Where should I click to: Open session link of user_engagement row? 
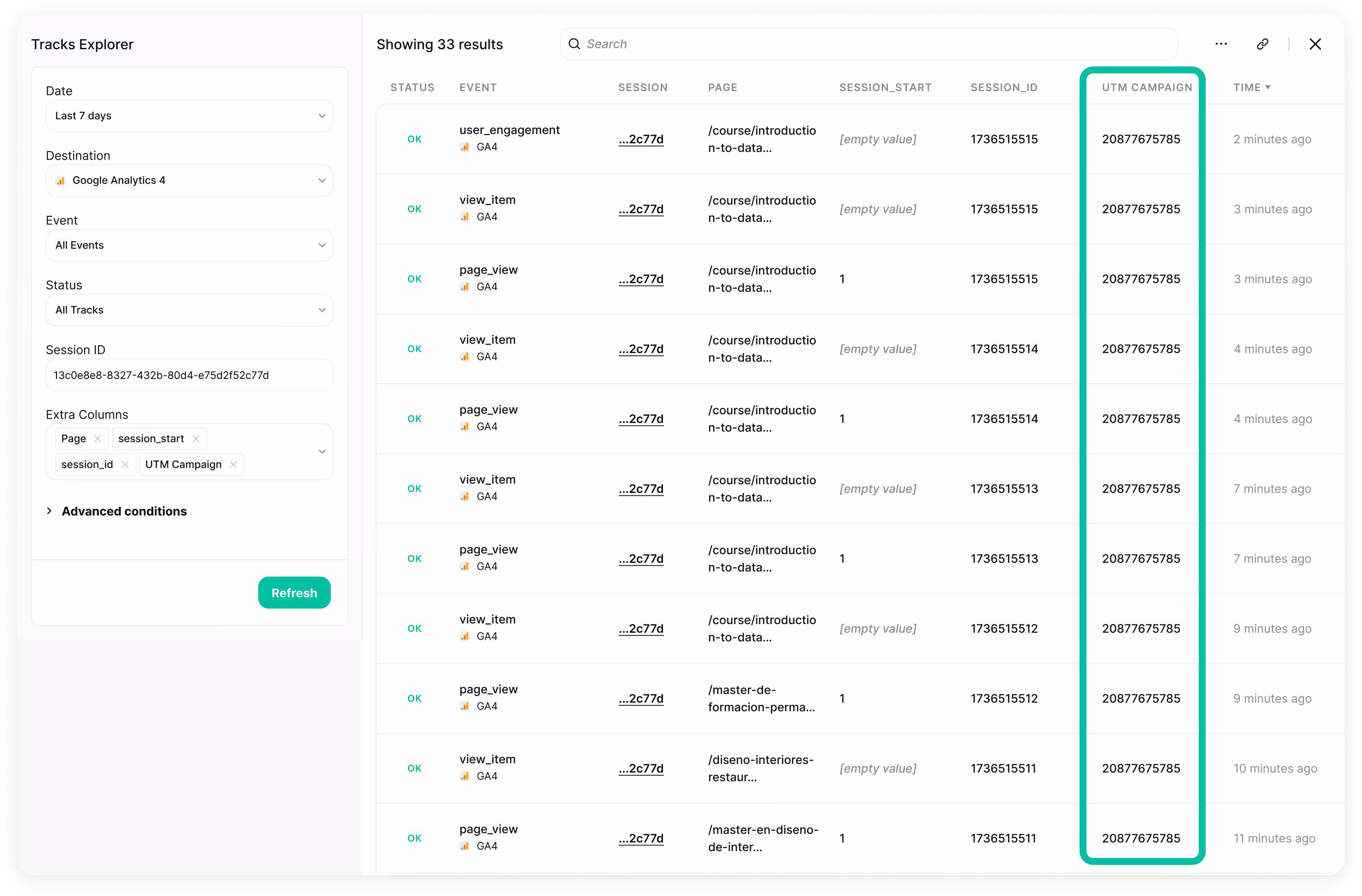pos(641,139)
